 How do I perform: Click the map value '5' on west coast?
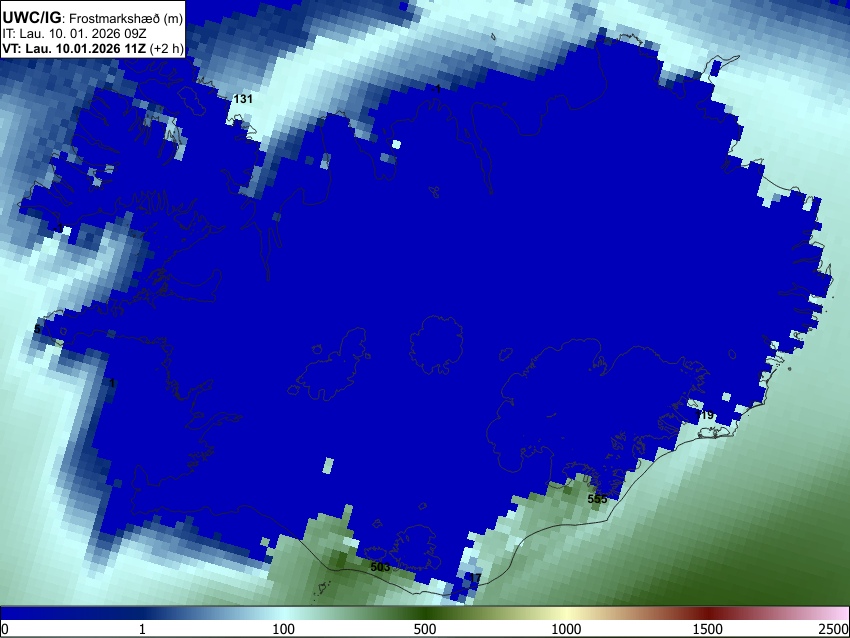click(37, 330)
